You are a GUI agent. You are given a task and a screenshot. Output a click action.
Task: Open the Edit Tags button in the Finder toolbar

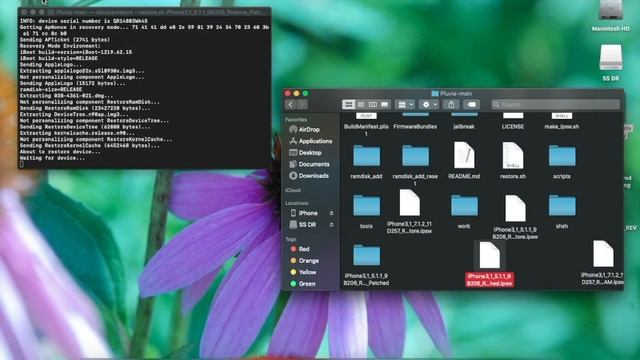(471, 105)
